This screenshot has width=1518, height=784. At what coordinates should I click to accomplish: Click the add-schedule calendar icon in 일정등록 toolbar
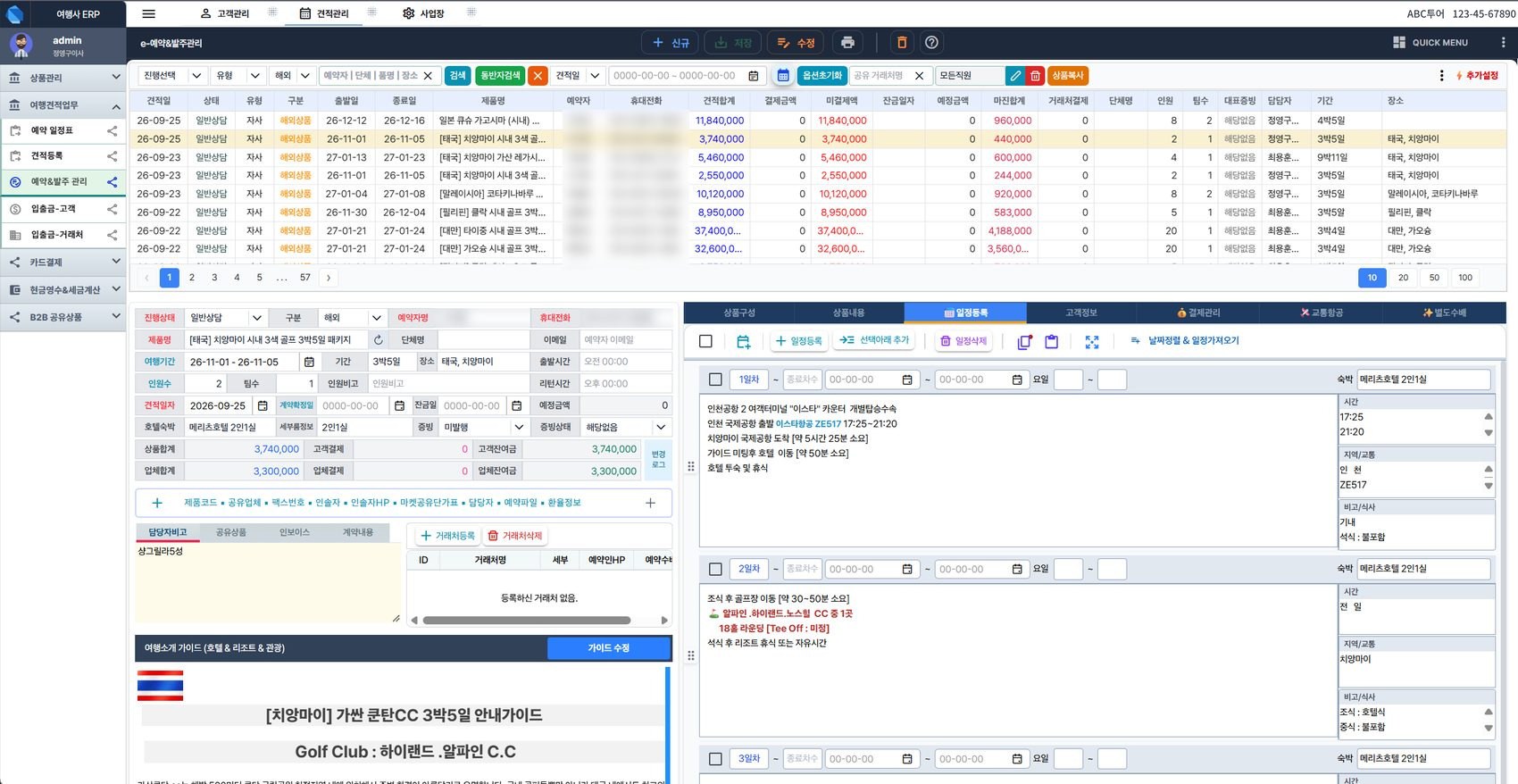pyautogui.click(x=744, y=341)
